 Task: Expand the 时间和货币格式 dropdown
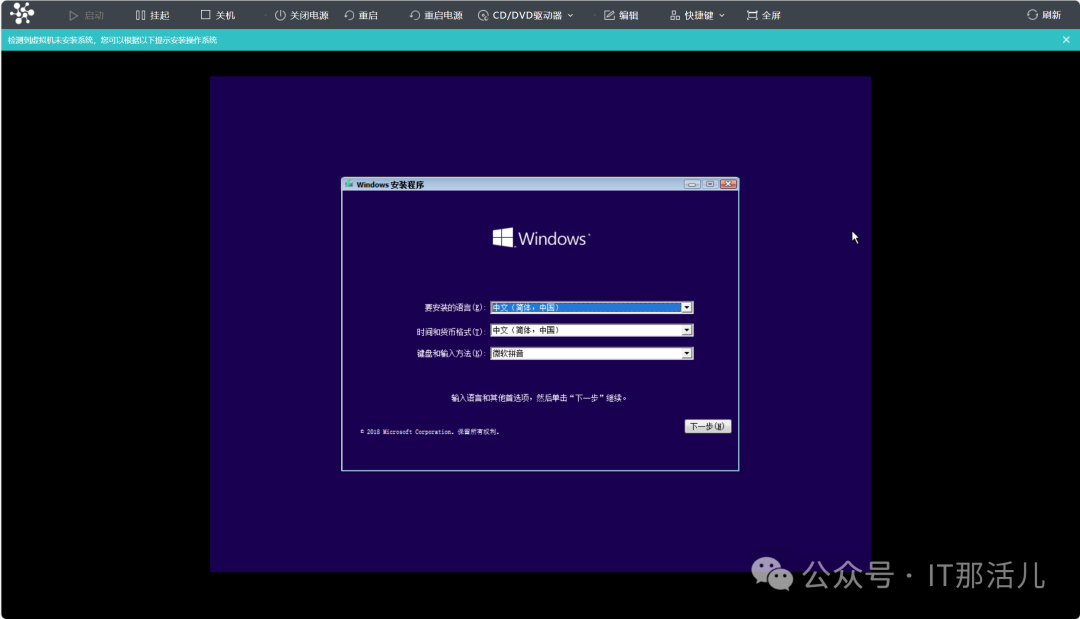coord(687,331)
